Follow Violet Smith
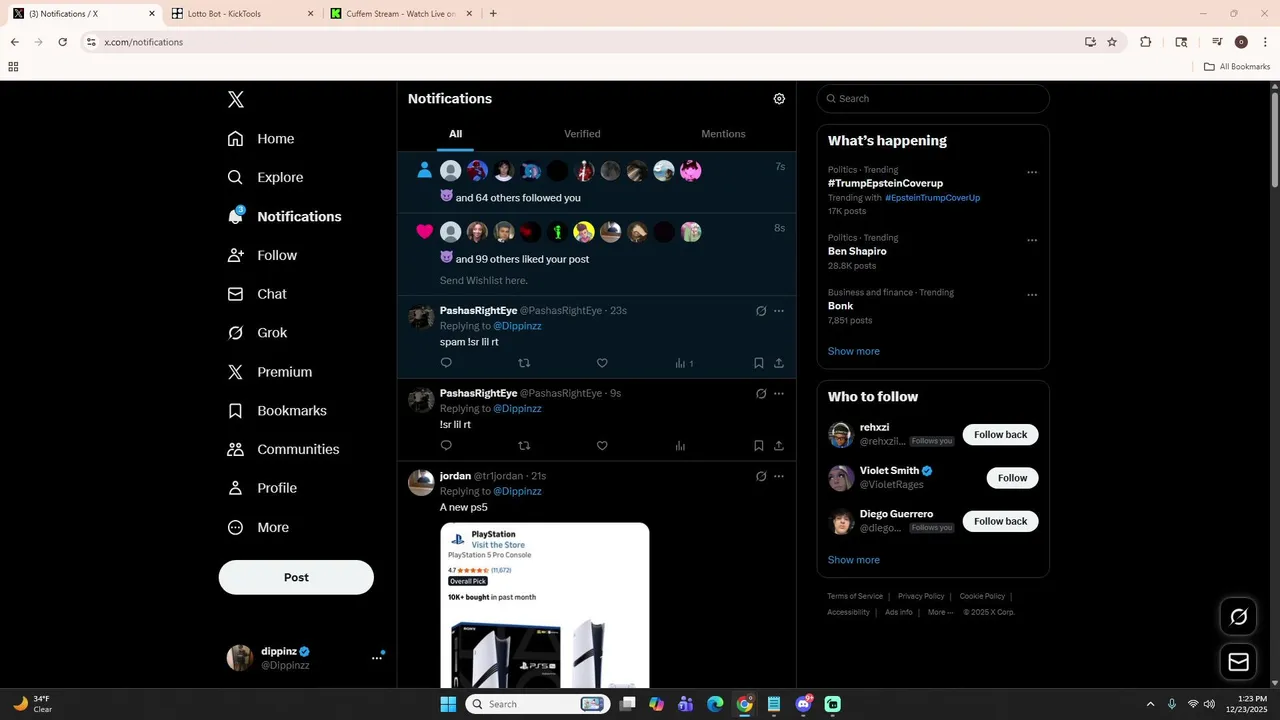Image resolution: width=1280 pixels, height=720 pixels. [x=1012, y=478]
